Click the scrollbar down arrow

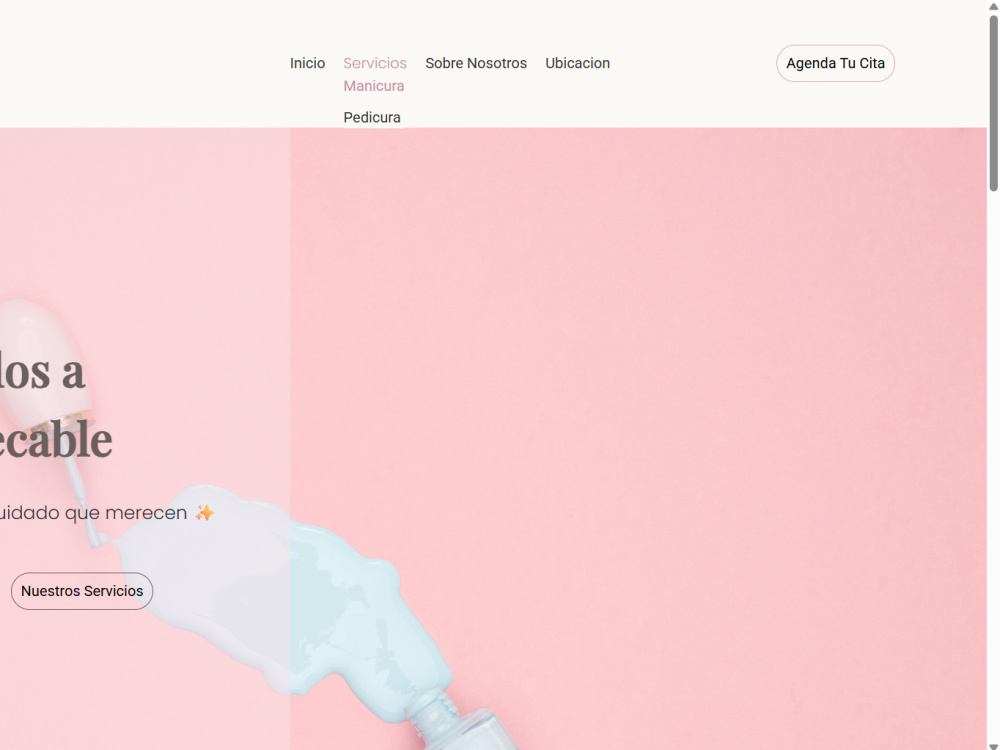pyautogui.click(x=994, y=746)
